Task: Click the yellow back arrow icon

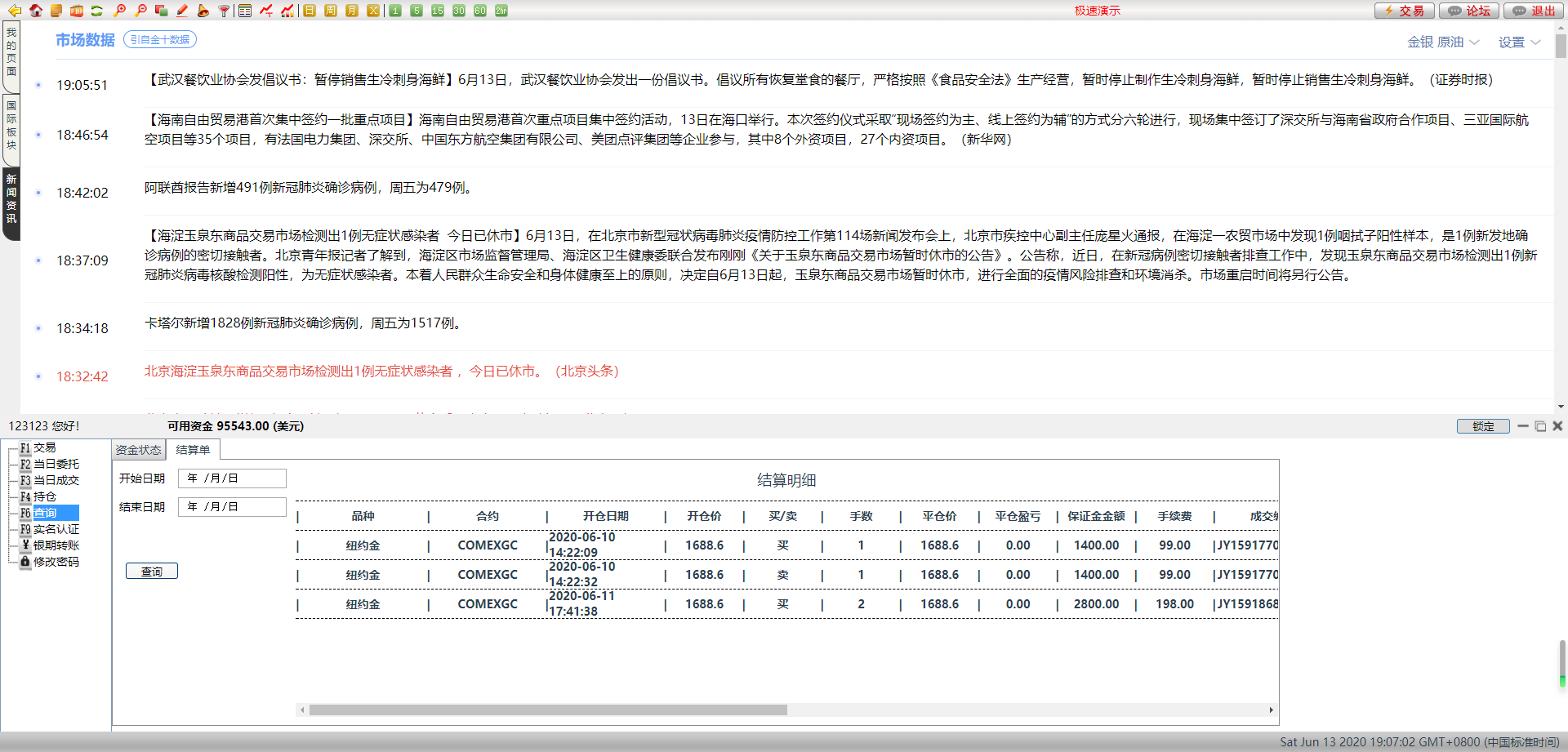Action: click(14, 11)
